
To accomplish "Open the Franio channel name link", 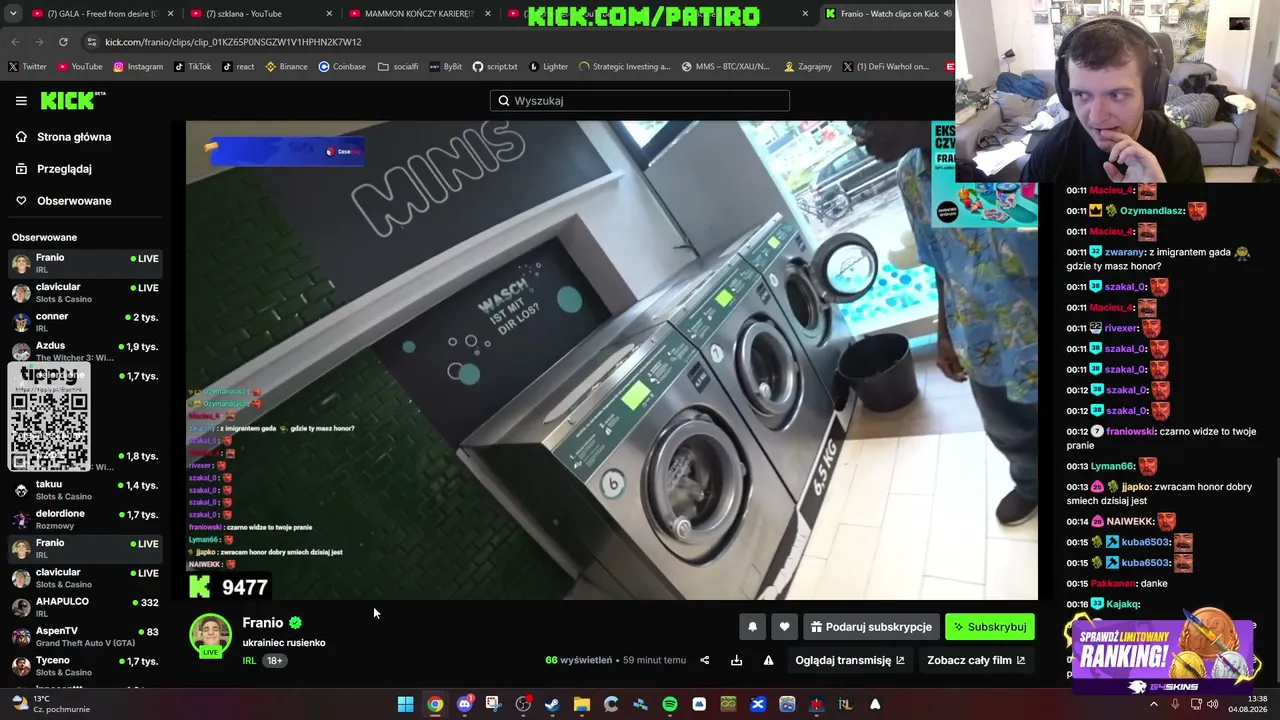I will coord(262,623).
